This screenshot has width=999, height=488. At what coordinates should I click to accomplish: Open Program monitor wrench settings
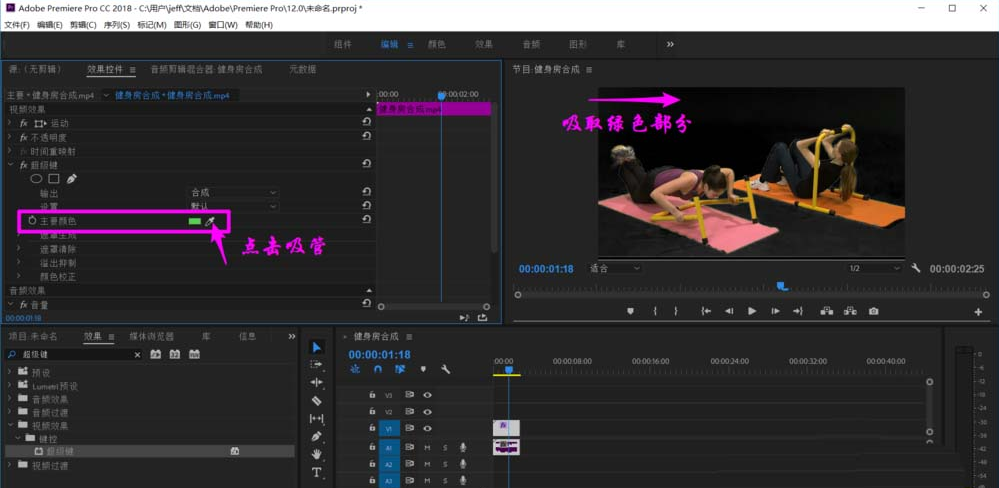[x=916, y=269]
